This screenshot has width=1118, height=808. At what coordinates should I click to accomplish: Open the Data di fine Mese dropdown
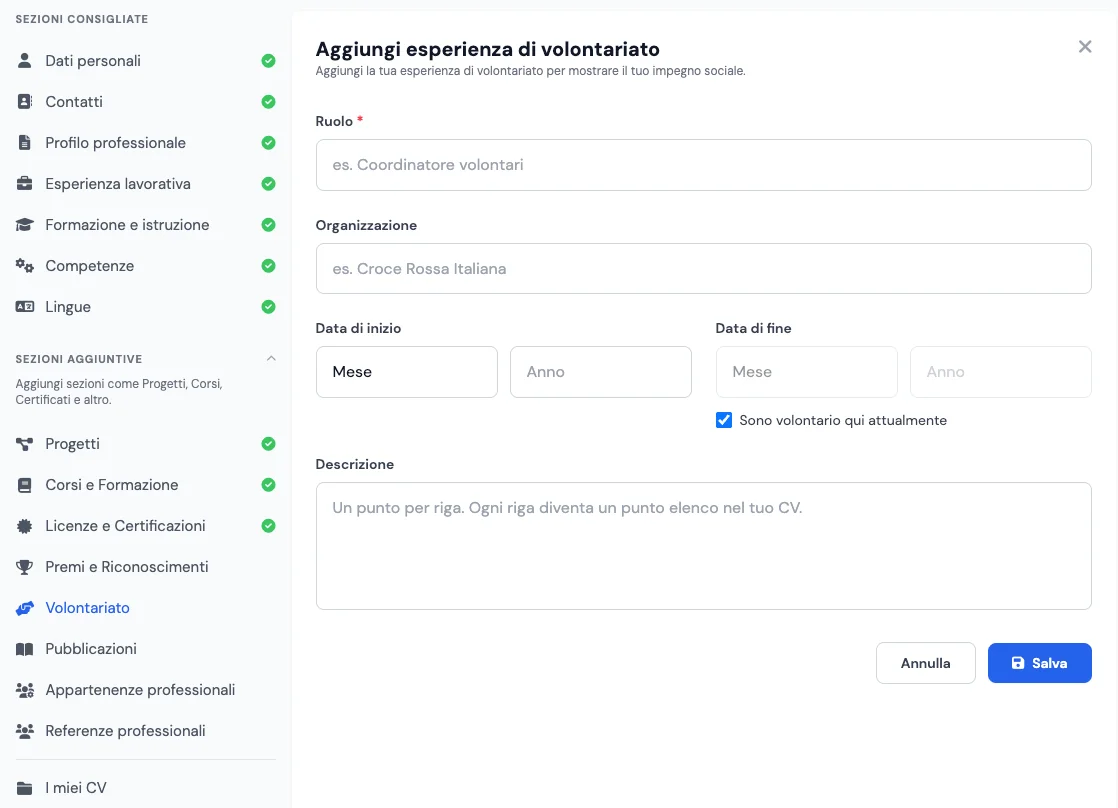(x=806, y=372)
